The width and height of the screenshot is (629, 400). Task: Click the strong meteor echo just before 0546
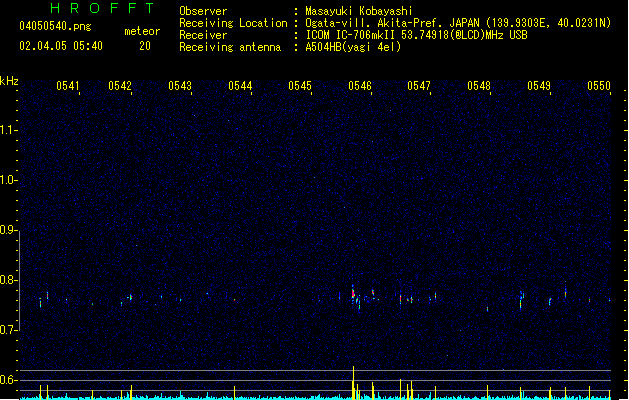(353, 293)
